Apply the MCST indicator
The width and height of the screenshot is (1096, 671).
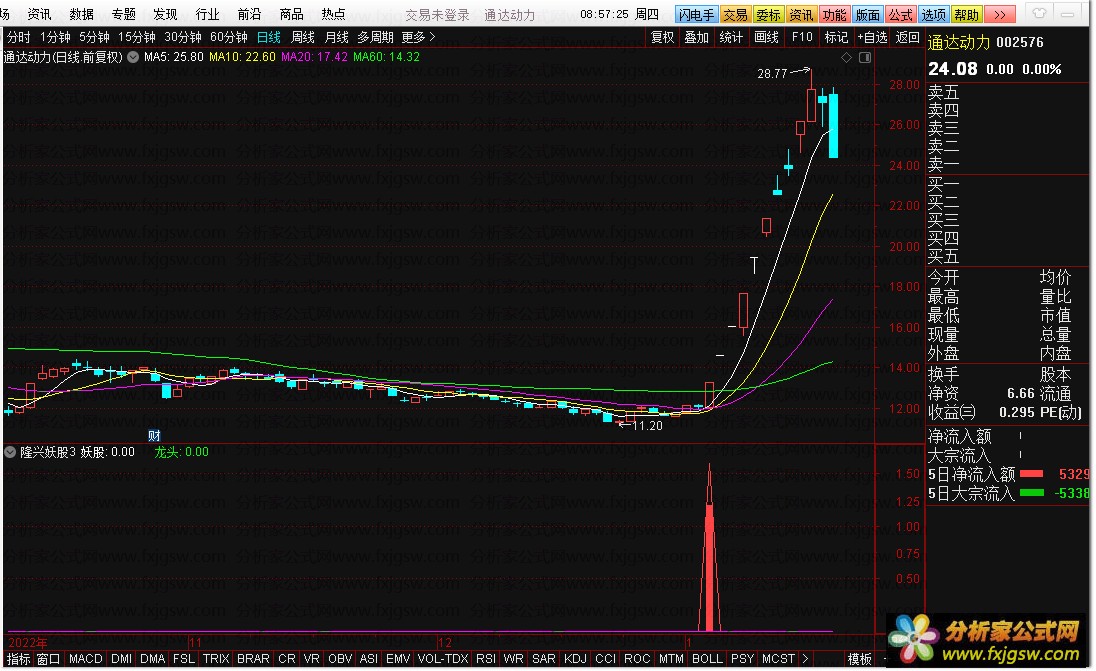[778, 658]
